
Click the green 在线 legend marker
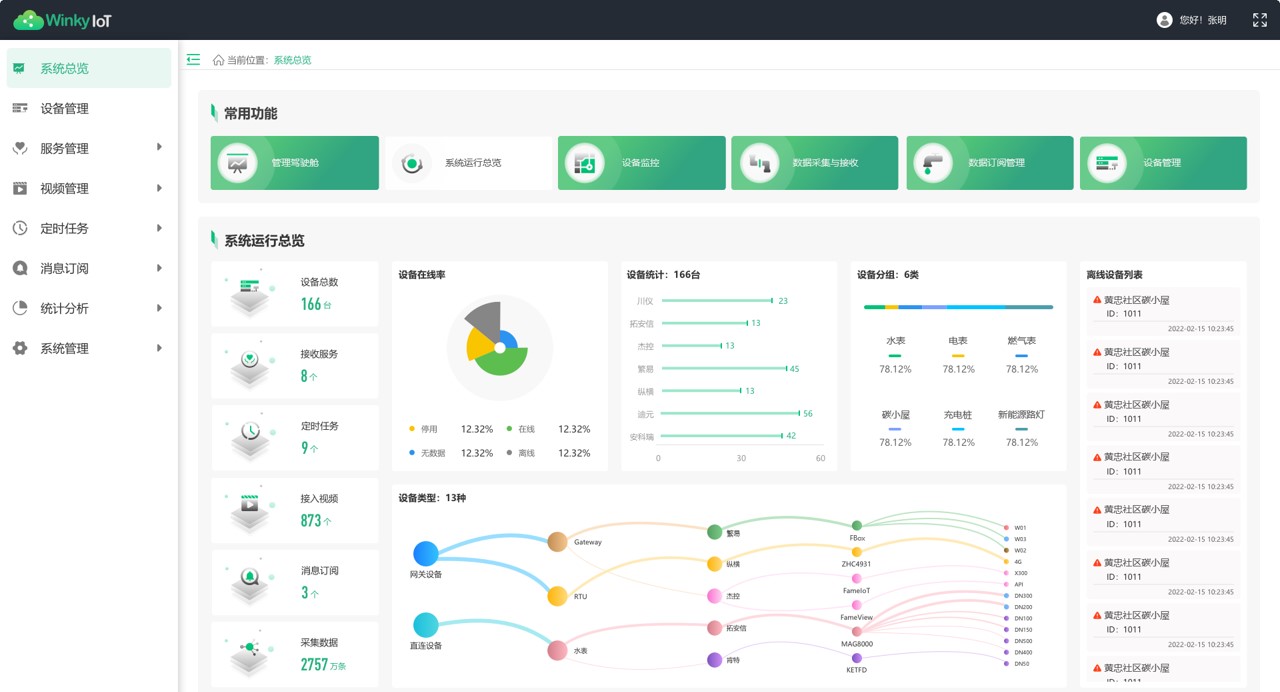(x=509, y=429)
